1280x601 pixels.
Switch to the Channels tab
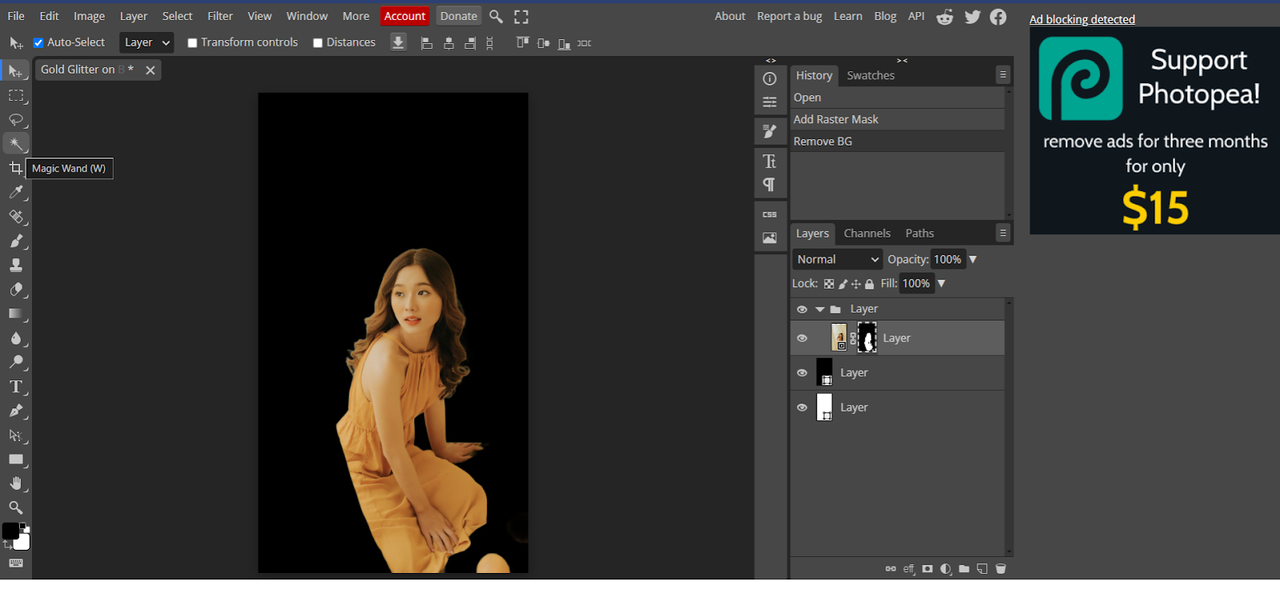(867, 233)
